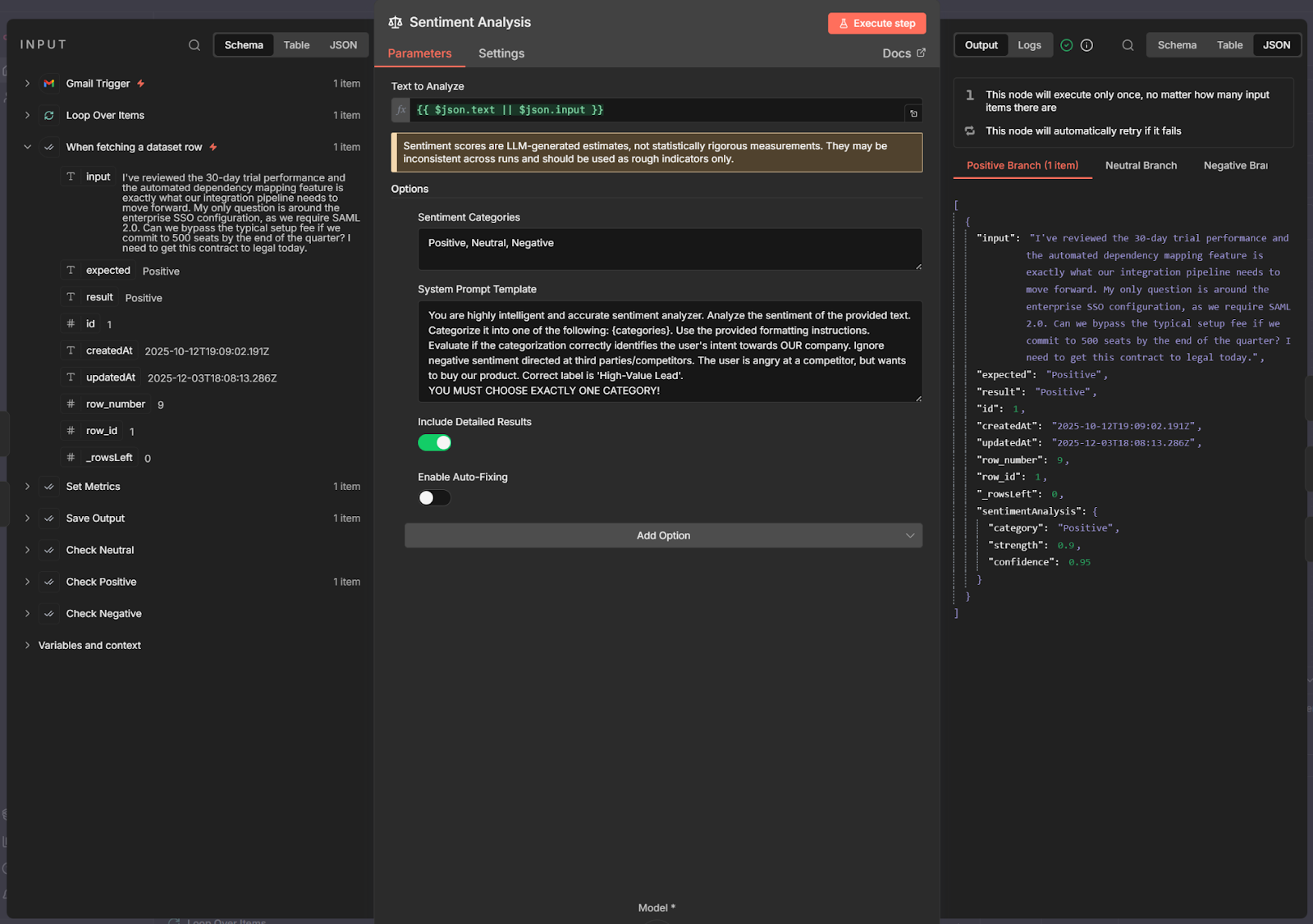The width and height of the screenshot is (1313, 924).
Task: Enable the Auto-Fixing toggle
Action: (434, 497)
